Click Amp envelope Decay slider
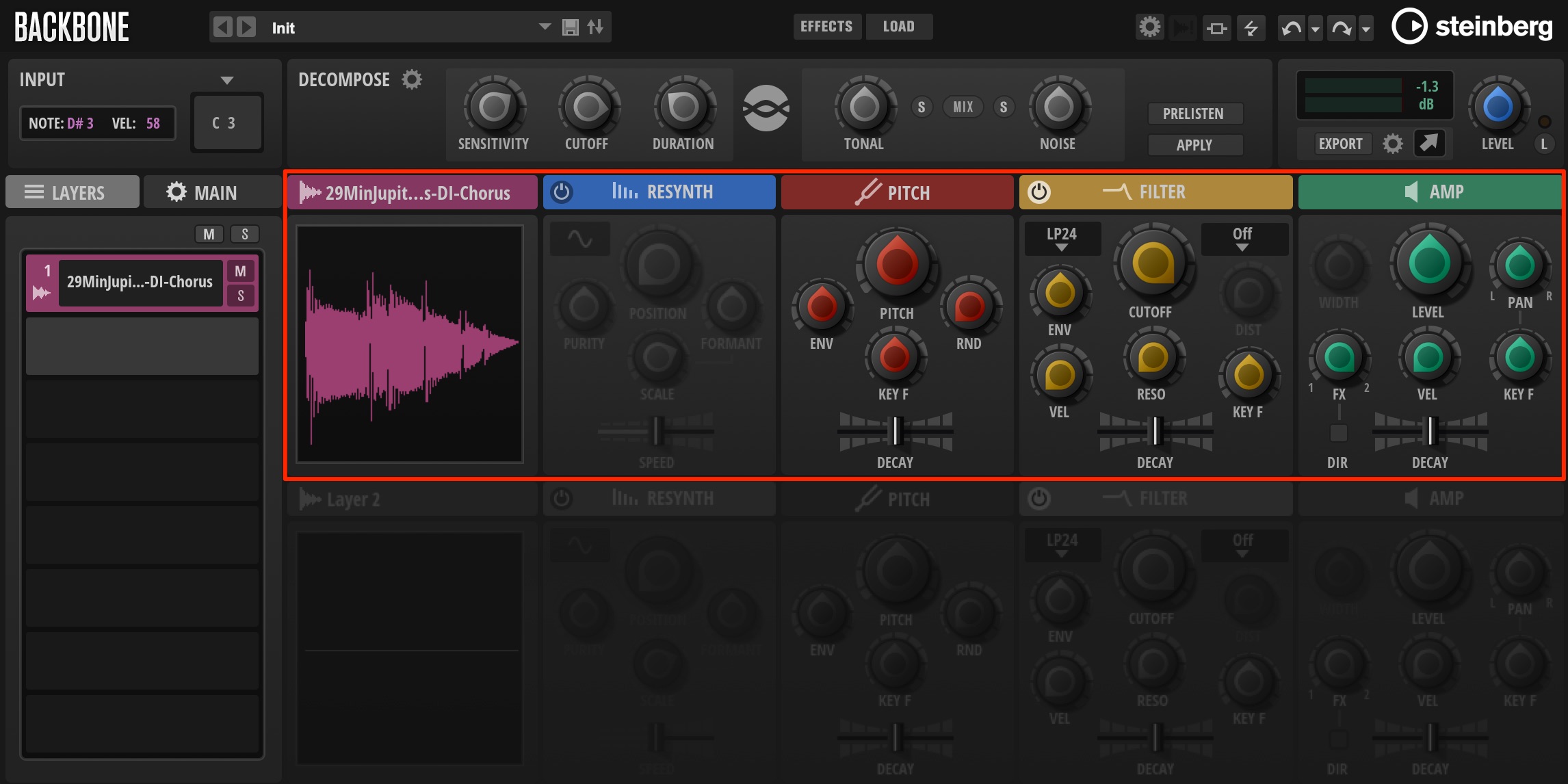1568x784 pixels. point(1430,431)
